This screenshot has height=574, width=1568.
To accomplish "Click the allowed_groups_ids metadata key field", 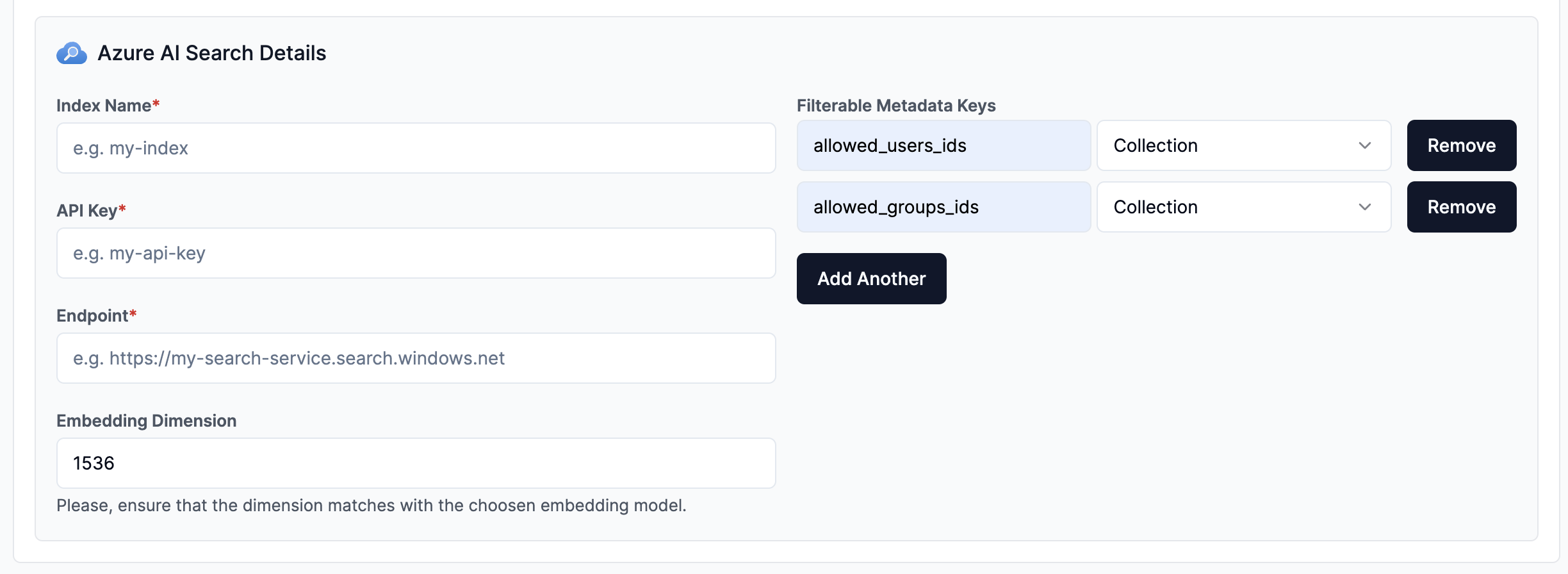I will point(943,207).
